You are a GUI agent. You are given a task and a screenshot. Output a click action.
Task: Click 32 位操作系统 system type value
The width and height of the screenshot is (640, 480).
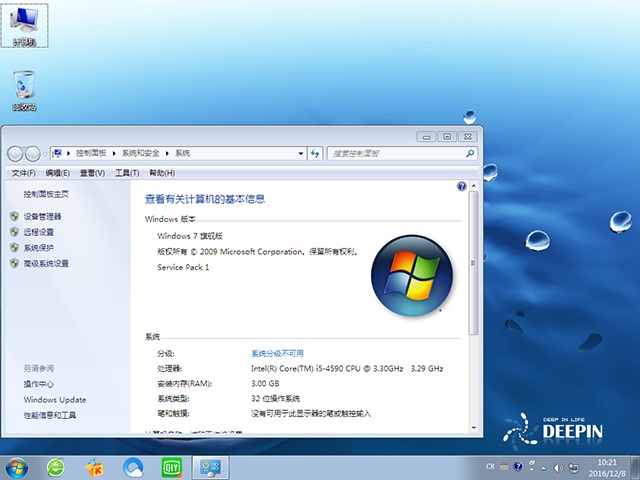[x=276, y=399]
